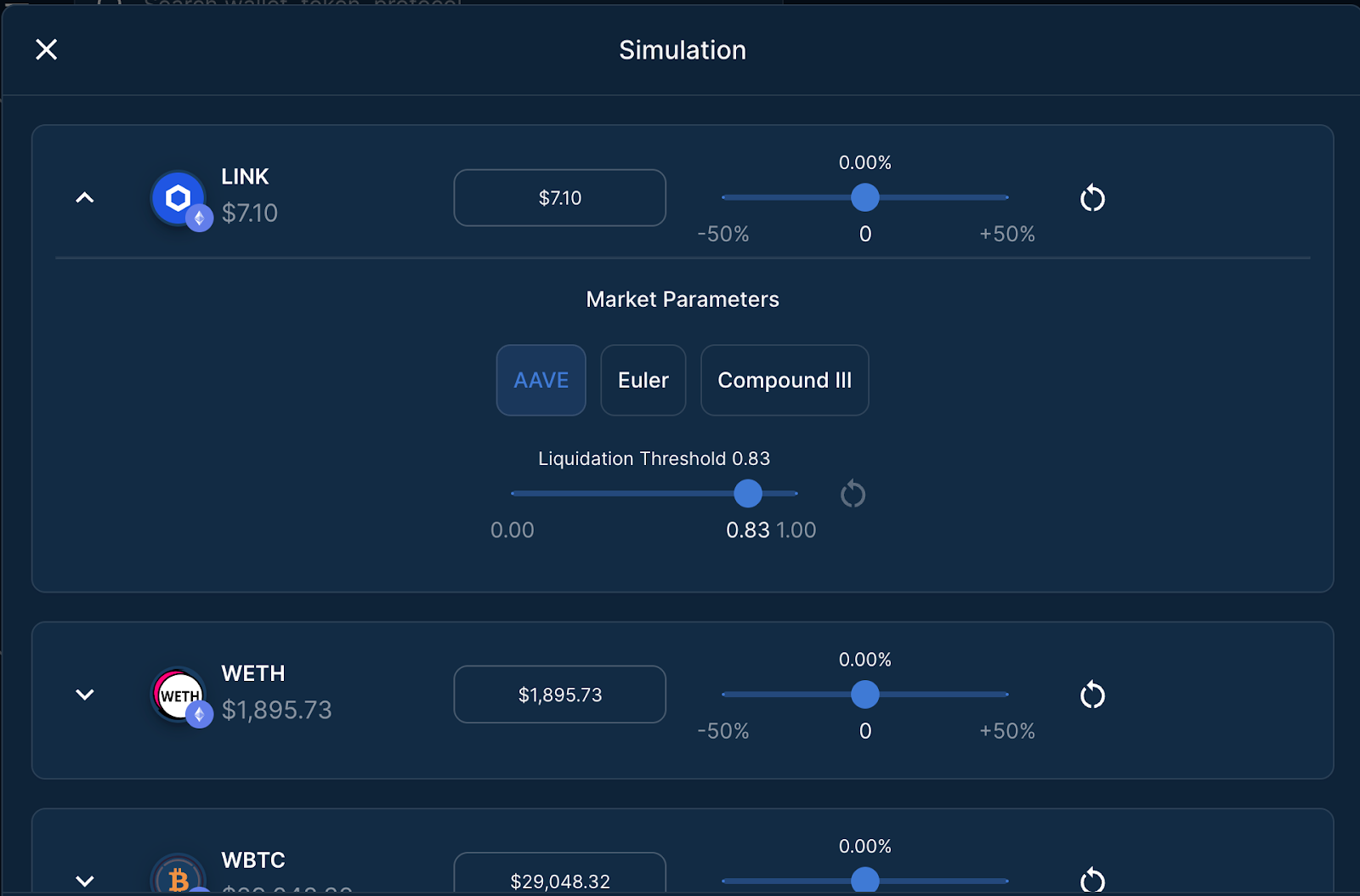Reset the WETH price change slider
The height and width of the screenshot is (896, 1360).
pos(1092,695)
